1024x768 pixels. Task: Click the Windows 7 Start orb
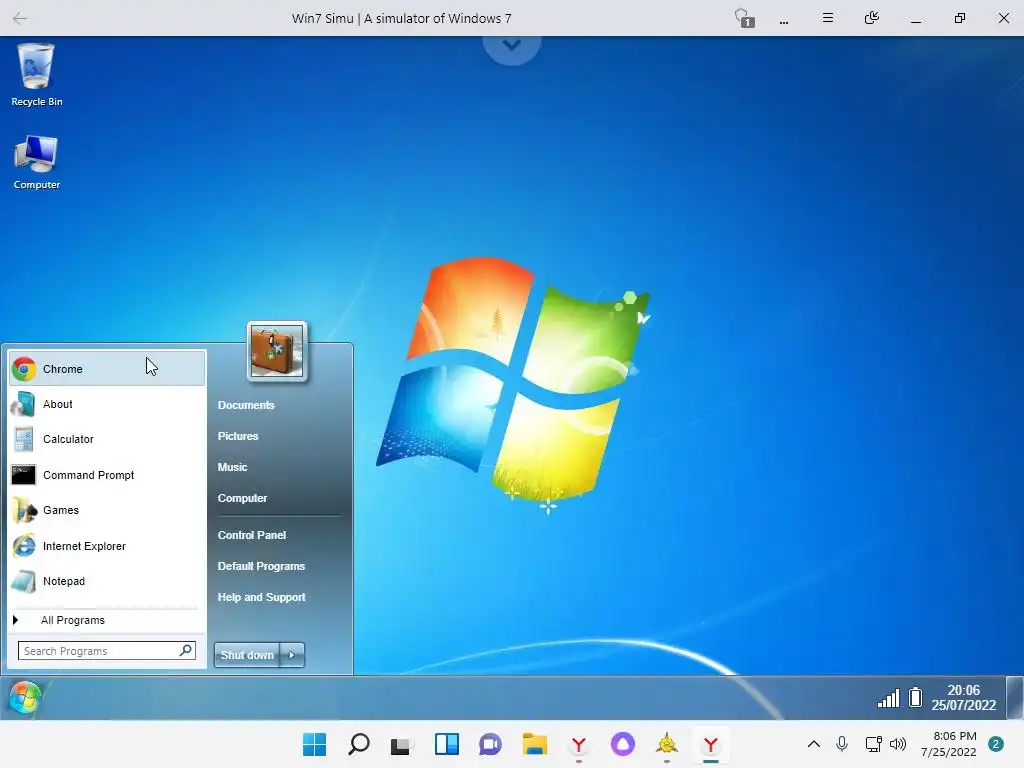coord(25,697)
